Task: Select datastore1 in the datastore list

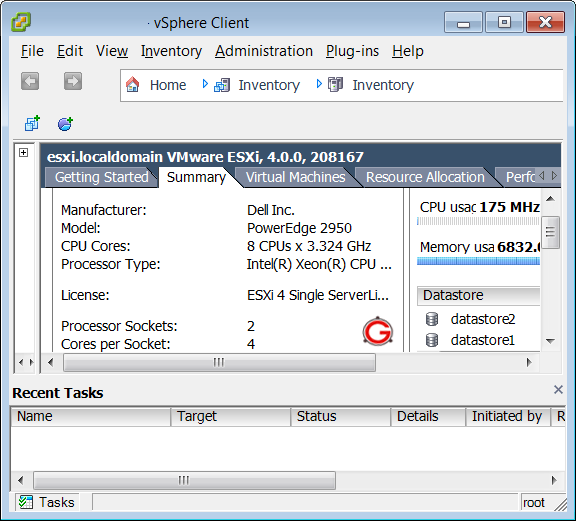Action: (x=483, y=340)
